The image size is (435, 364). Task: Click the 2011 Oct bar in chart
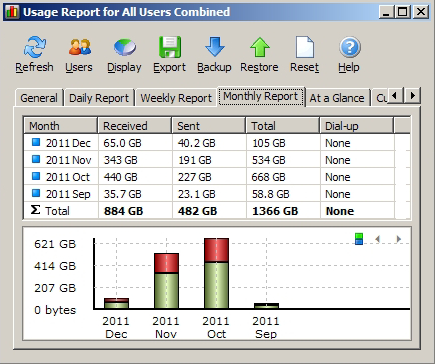[216, 273]
